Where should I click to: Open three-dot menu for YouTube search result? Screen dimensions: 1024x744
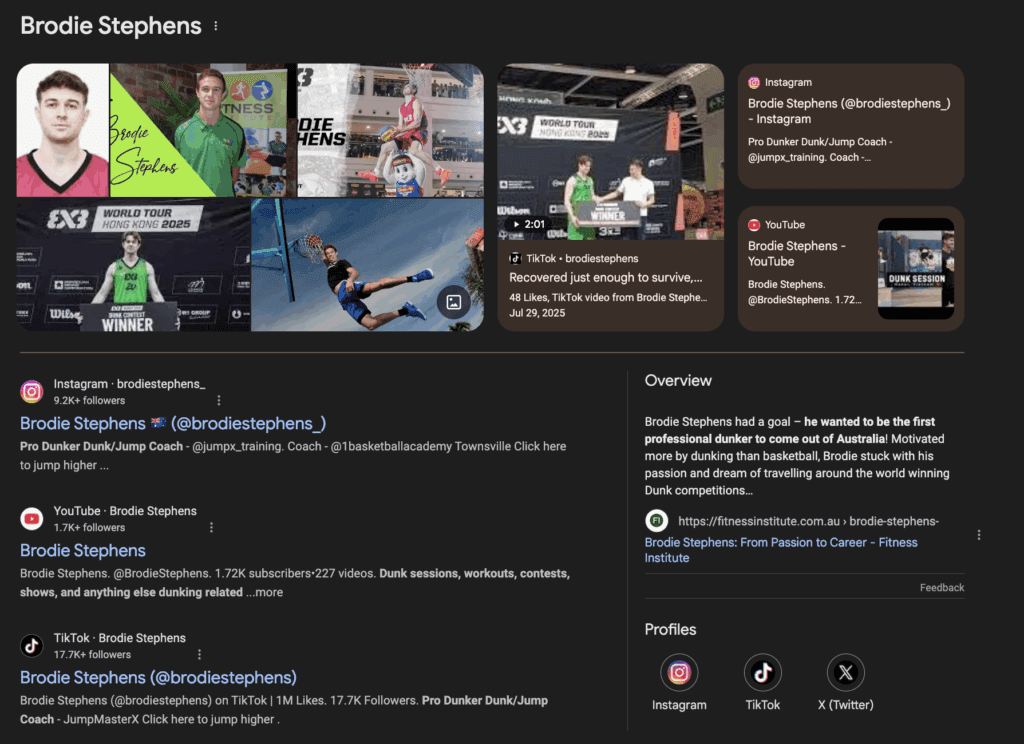point(210,527)
